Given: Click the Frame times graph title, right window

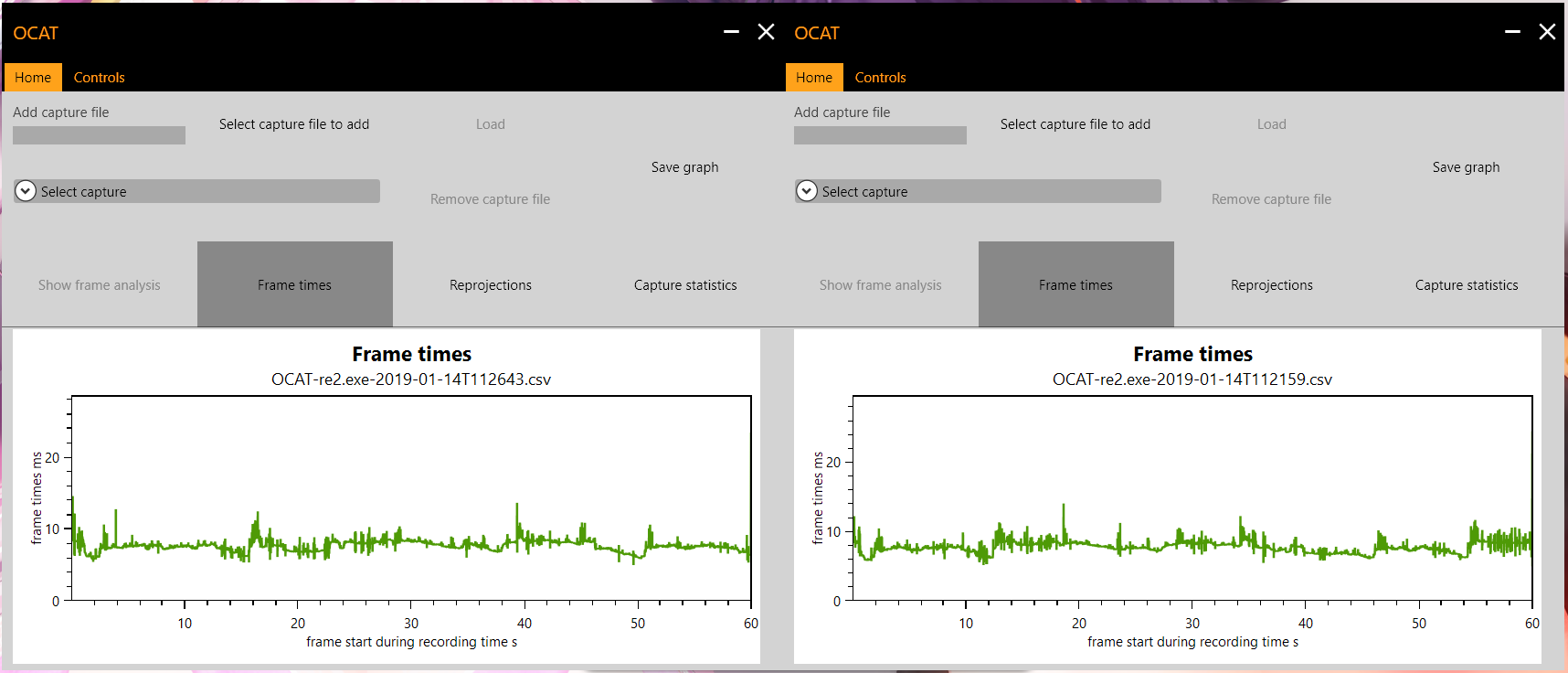Looking at the screenshot, I should 1193,354.
